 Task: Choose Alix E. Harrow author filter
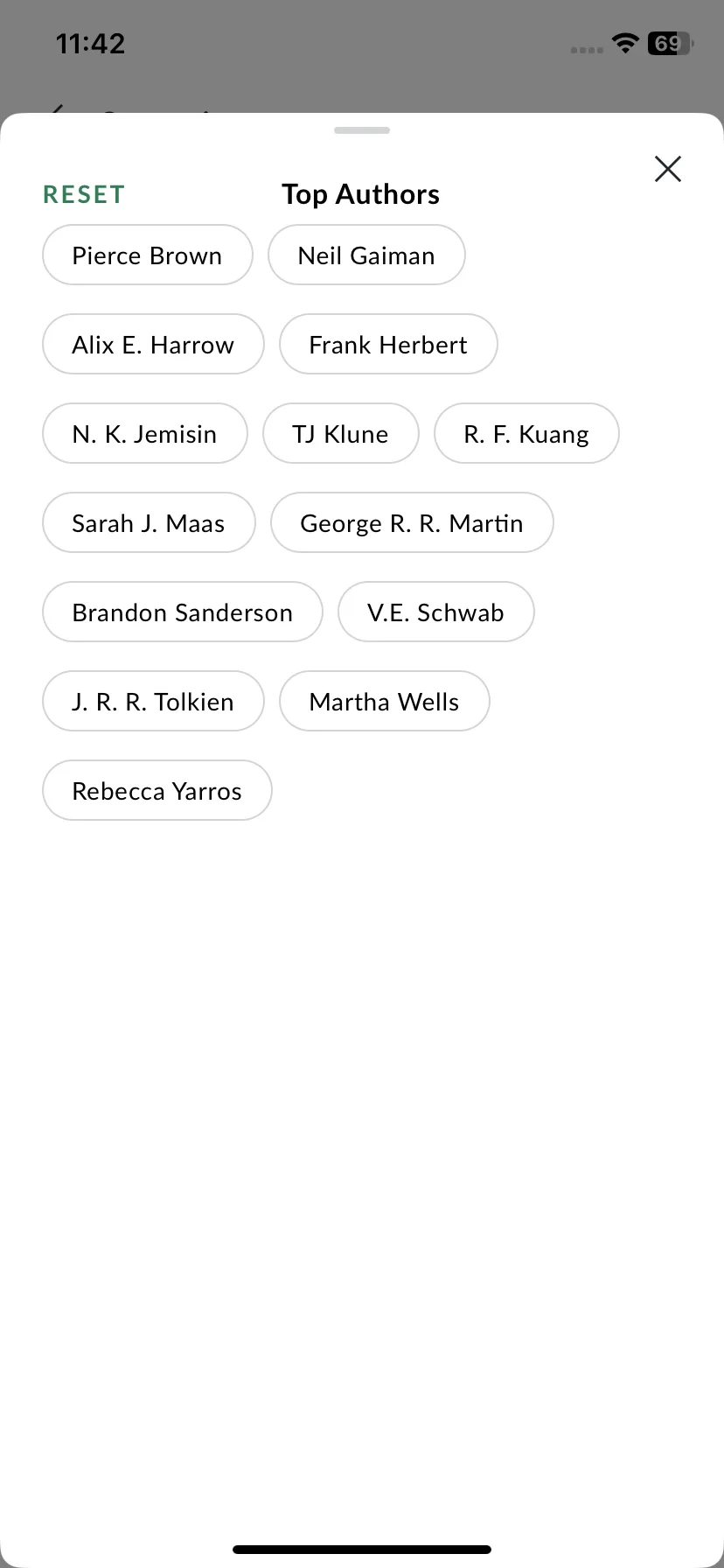[x=153, y=344]
